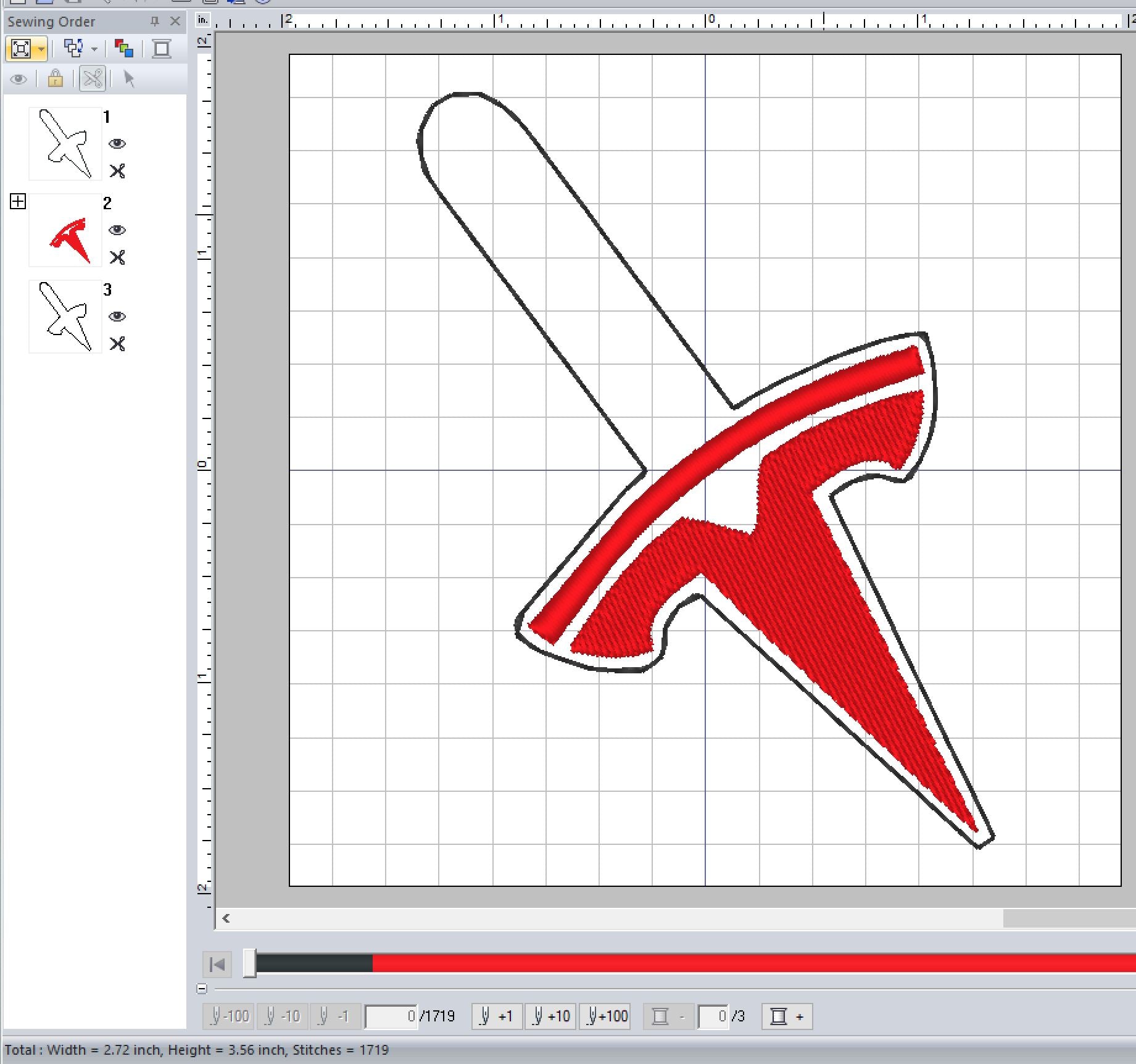Expand the plus box next to step 2
The width and height of the screenshot is (1136, 1064).
(18, 201)
